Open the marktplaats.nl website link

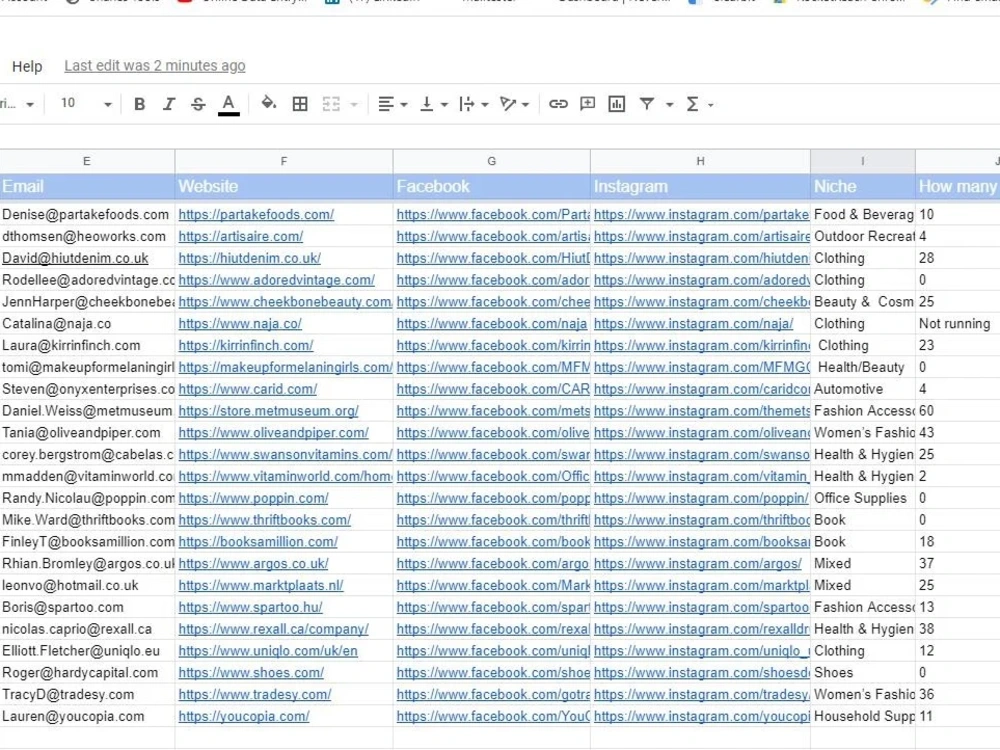pos(261,585)
